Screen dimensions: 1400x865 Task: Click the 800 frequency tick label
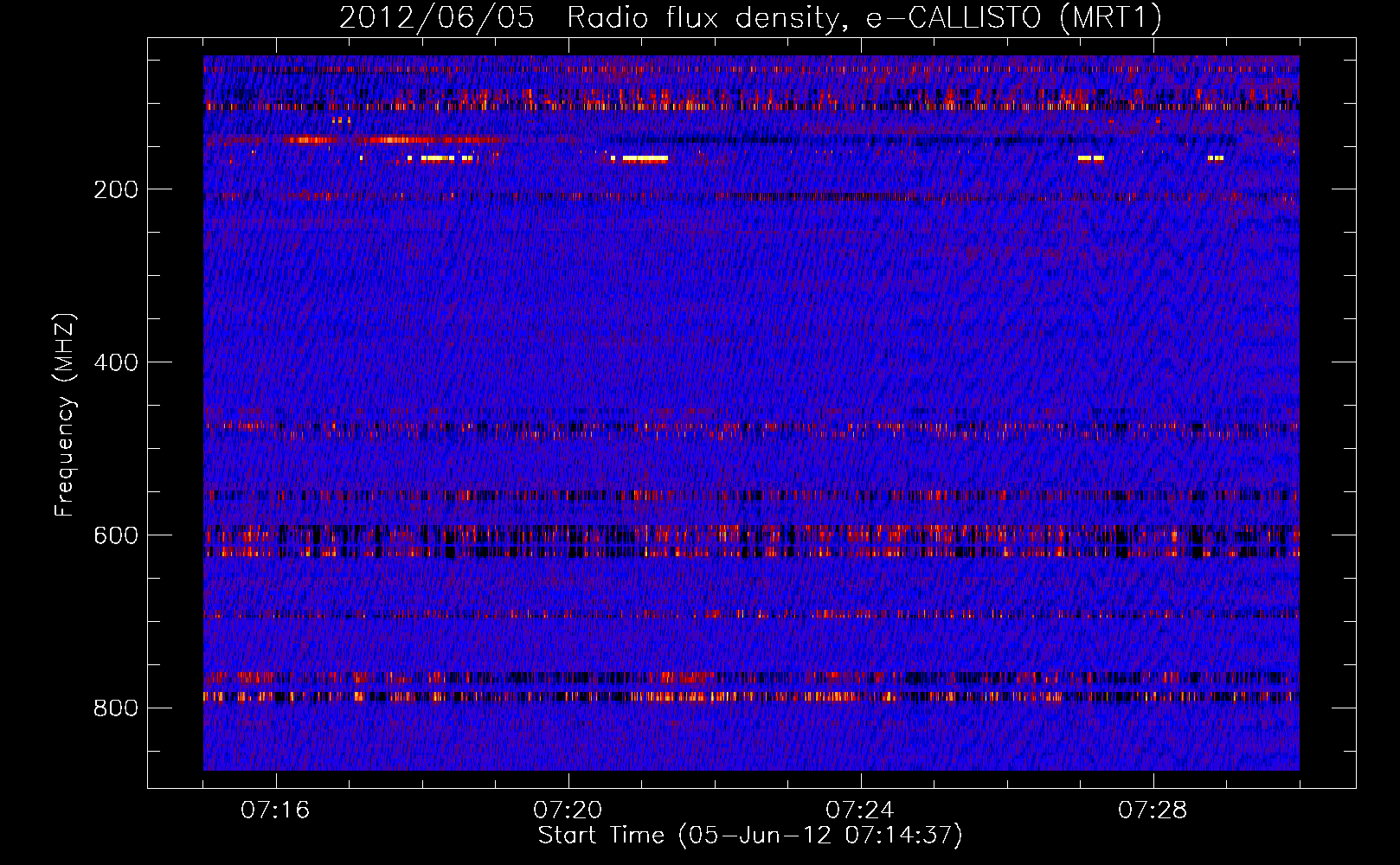116,708
